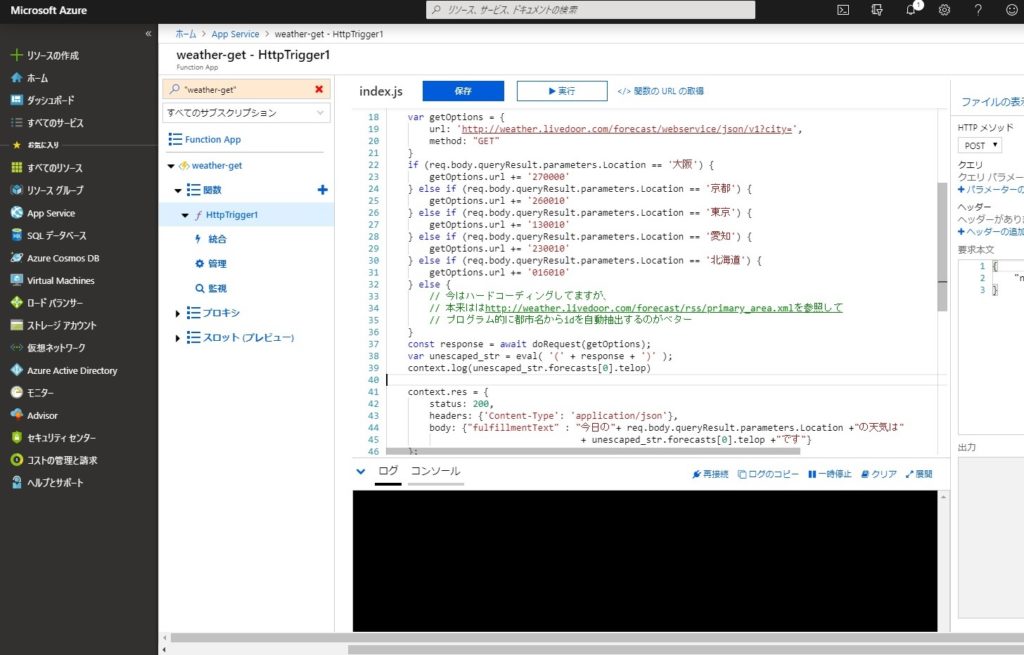Expand the スロット (プレビュー) tree node
Screen dimensions: 1024x655
178,338
